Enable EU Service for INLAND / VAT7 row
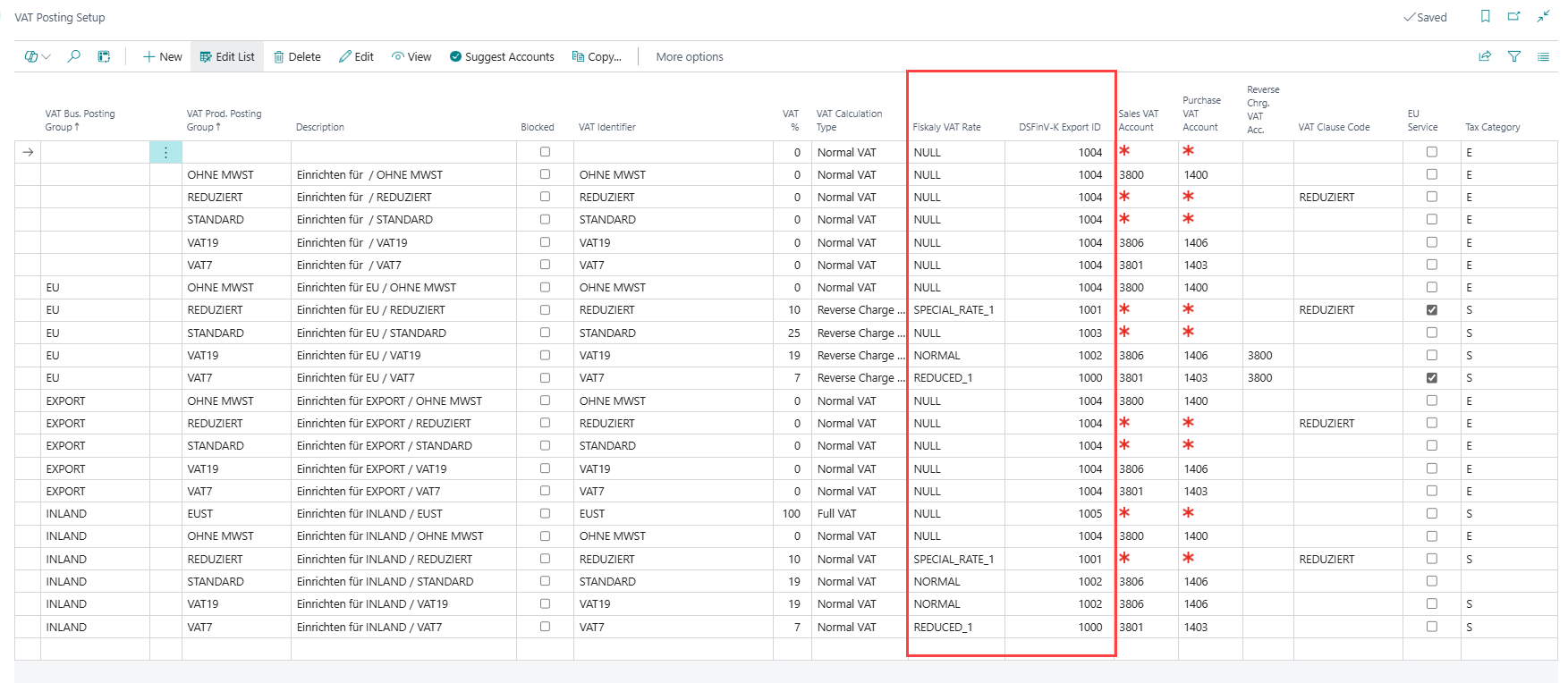1568x683 pixels. (x=1431, y=627)
